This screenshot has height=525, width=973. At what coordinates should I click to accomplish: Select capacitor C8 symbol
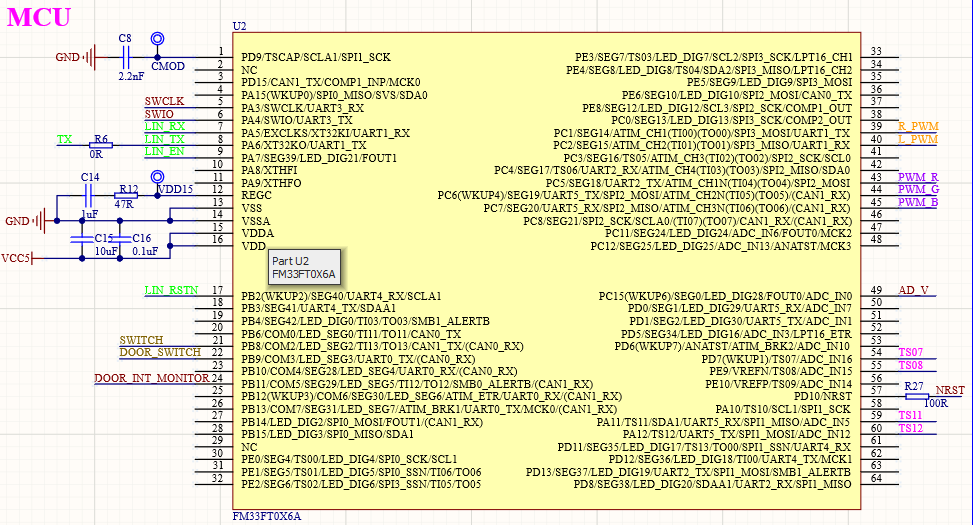[x=125, y=58]
